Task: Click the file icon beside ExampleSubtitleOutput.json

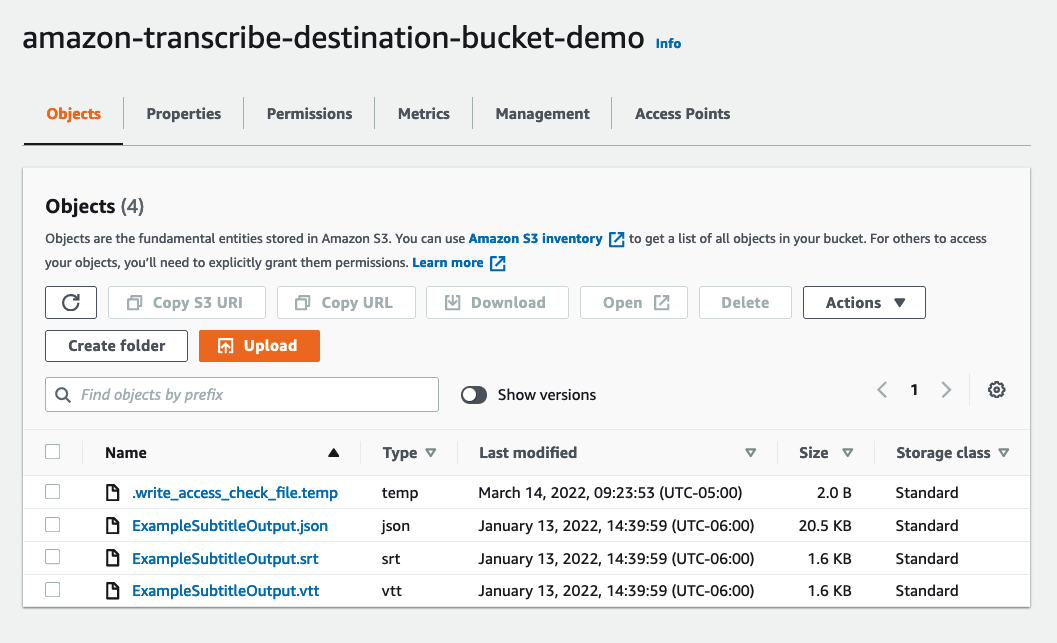Action: pos(113,526)
